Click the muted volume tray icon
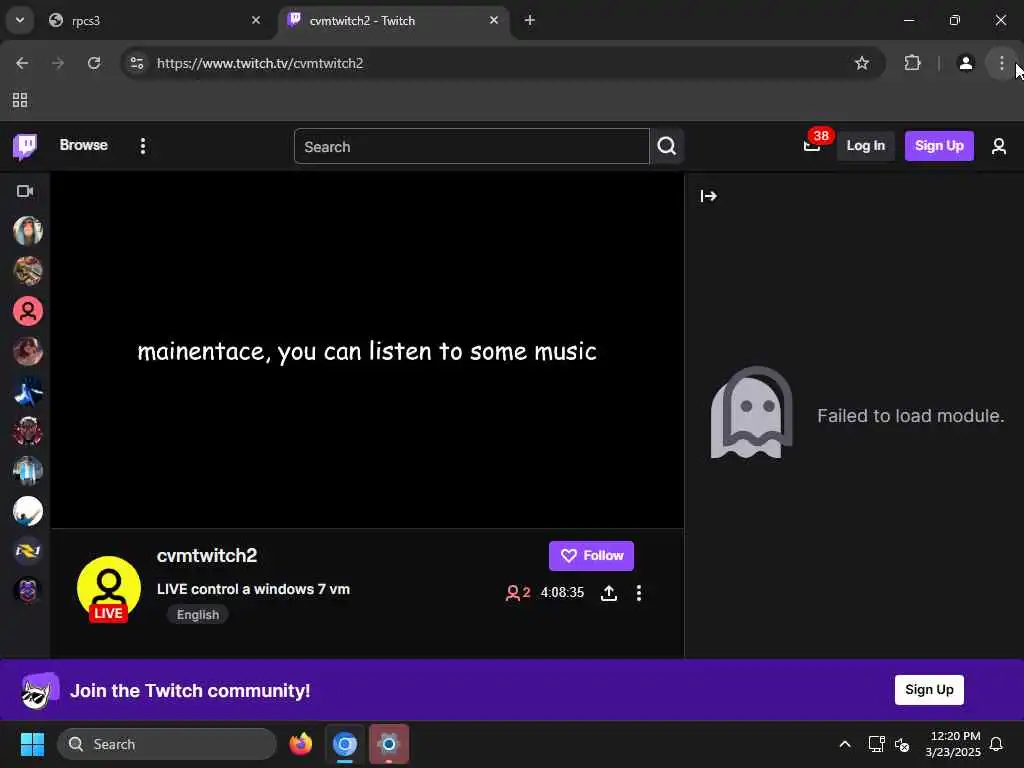 902,744
